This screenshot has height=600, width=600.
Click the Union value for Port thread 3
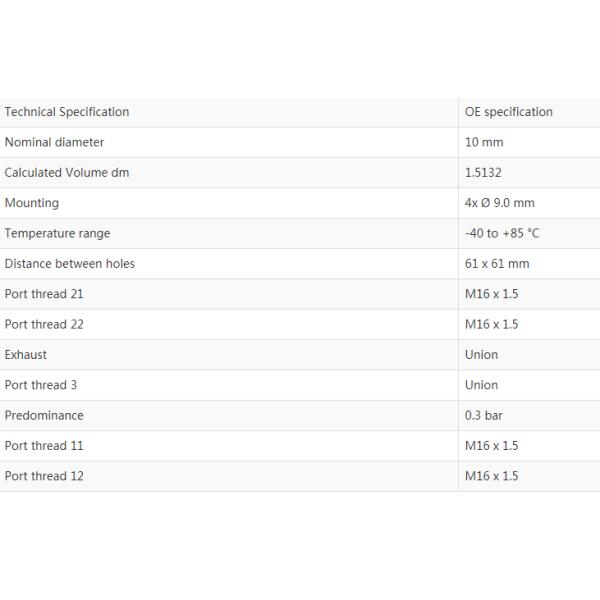(x=481, y=385)
